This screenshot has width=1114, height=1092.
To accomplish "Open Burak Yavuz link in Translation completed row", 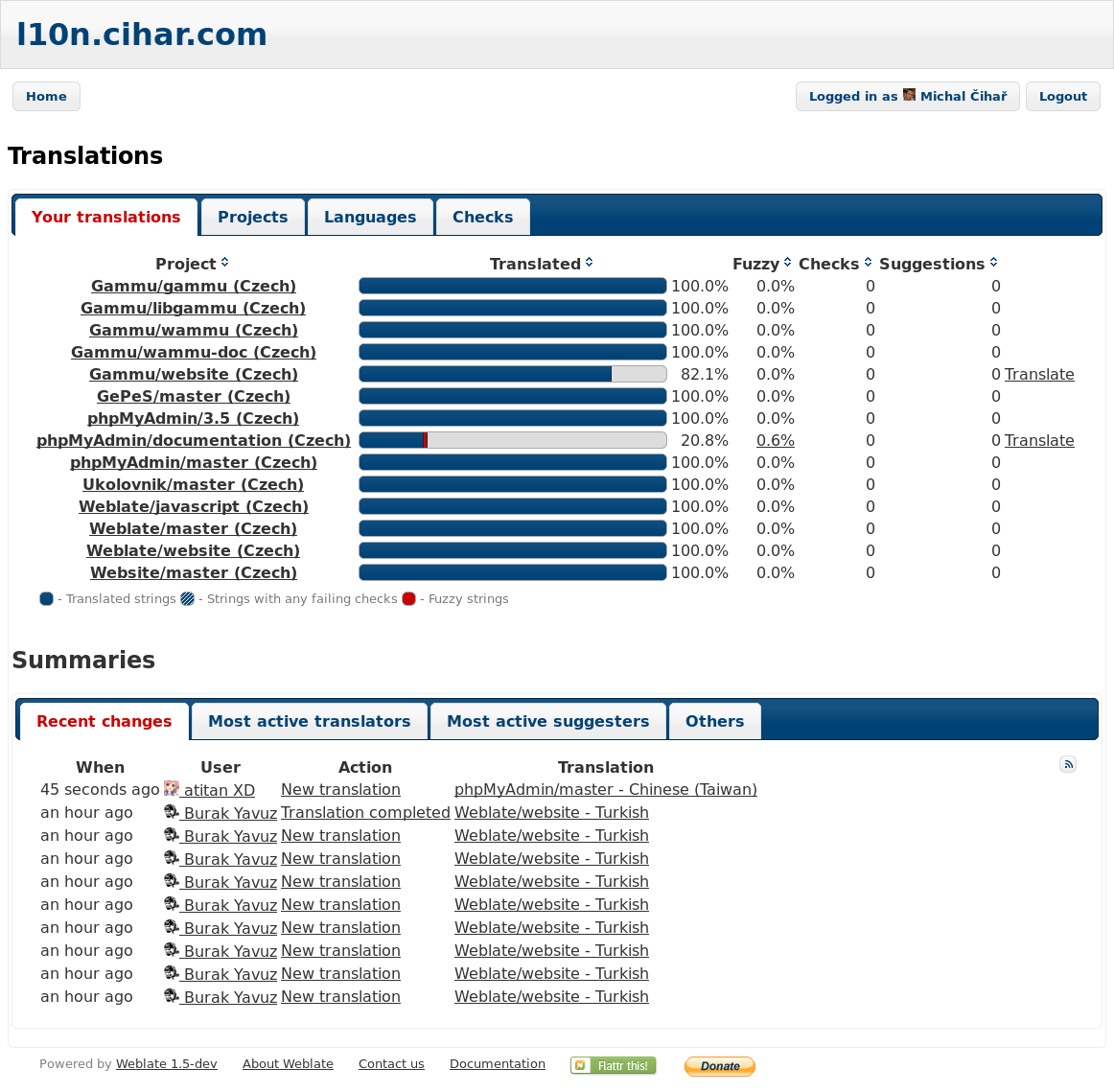I will pyautogui.click(x=230, y=813).
